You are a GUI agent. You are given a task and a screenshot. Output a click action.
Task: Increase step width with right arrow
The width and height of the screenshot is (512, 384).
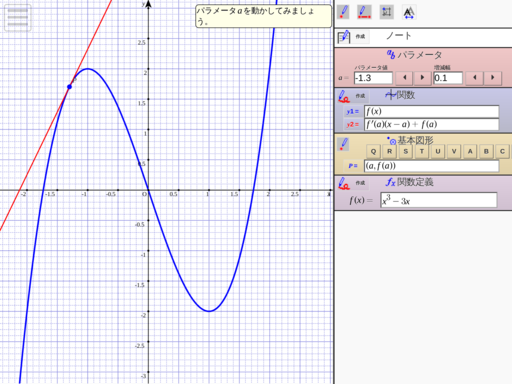pyautogui.click(x=493, y=78)
